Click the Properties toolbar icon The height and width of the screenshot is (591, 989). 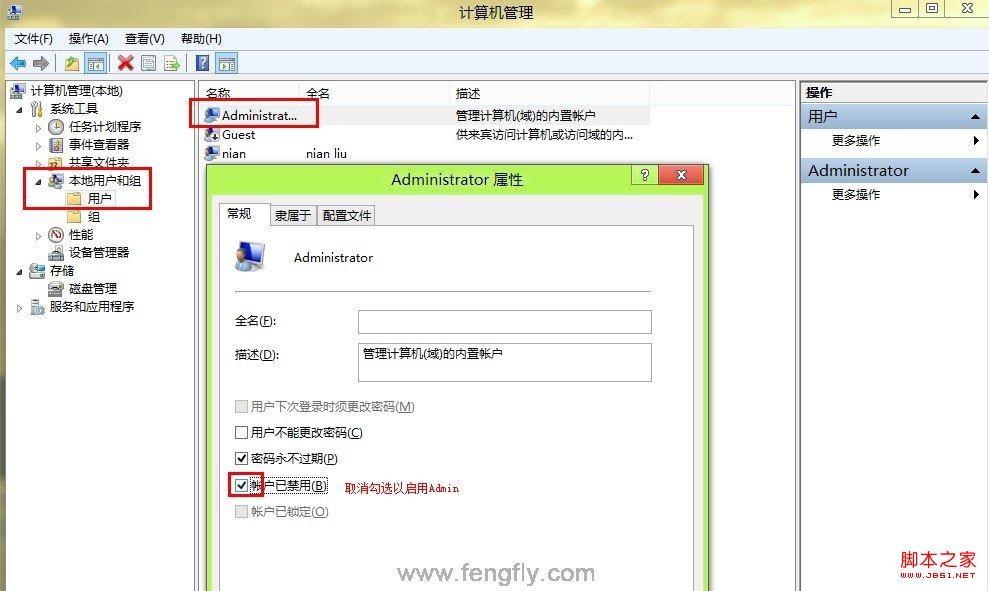pos(149,63)
